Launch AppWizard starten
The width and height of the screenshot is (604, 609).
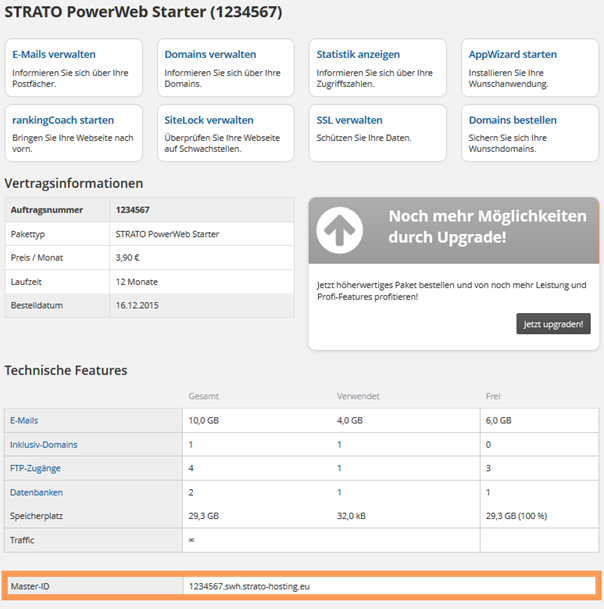[512, 55]
